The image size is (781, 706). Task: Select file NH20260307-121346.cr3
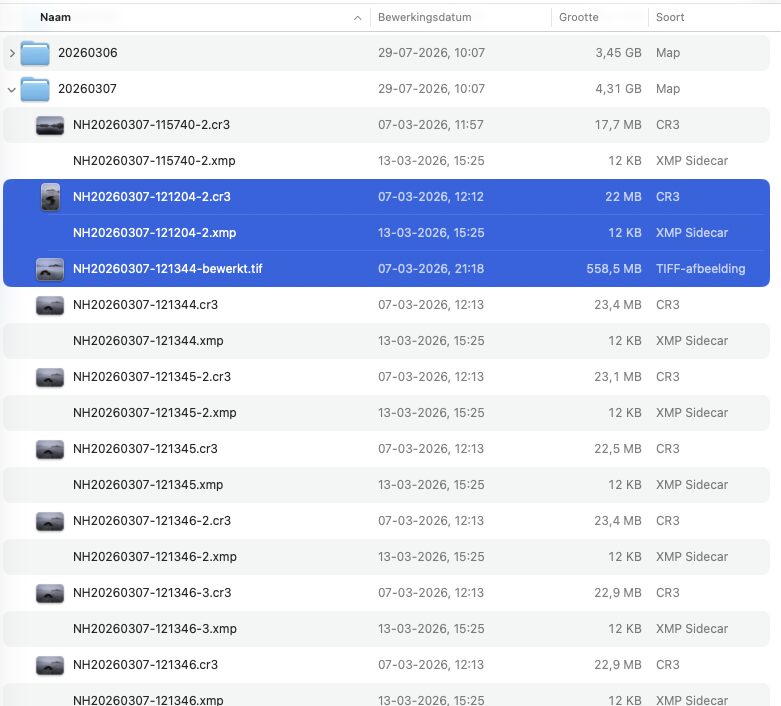[145, 665]
